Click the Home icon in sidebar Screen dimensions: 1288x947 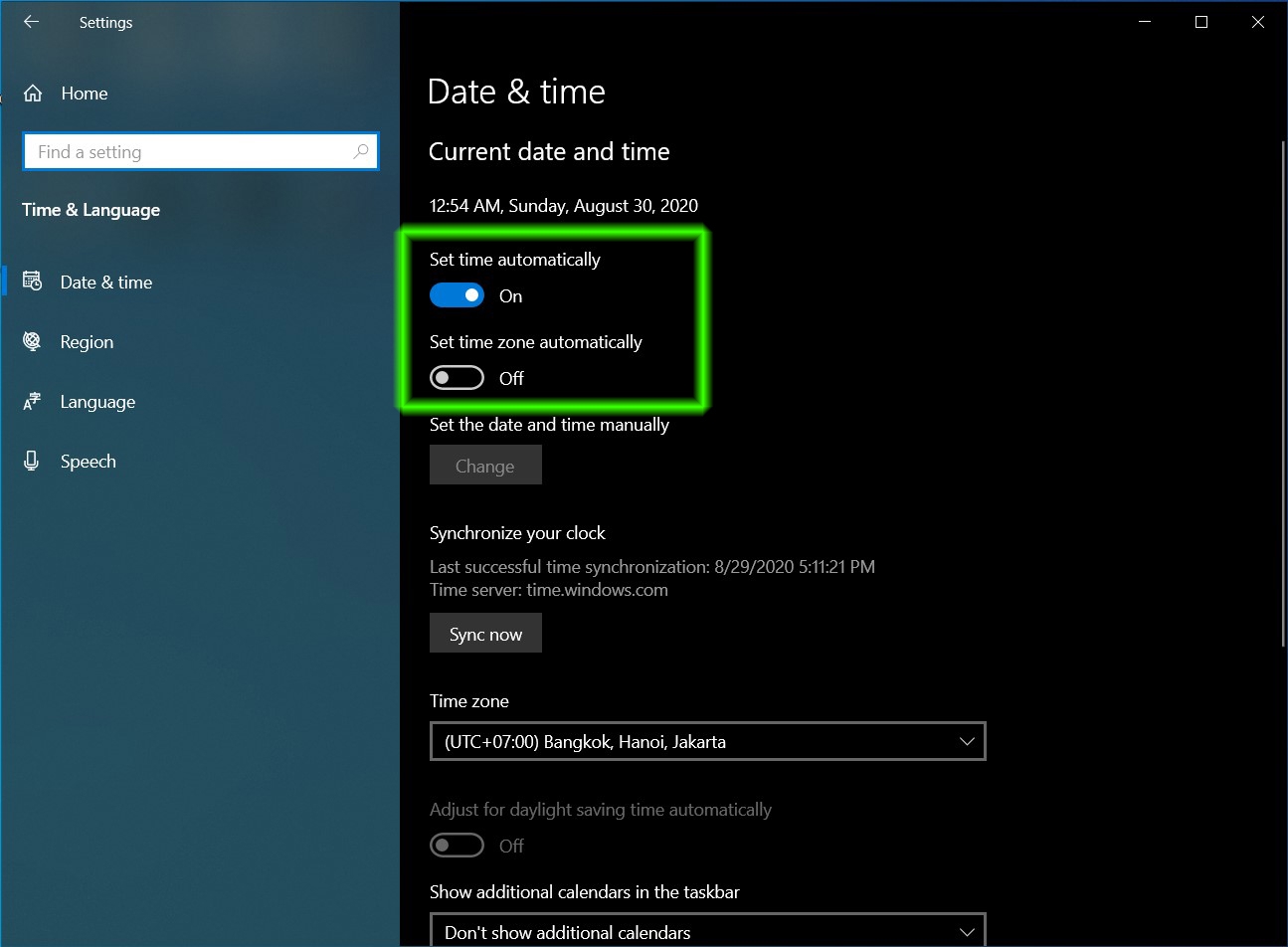33,94
